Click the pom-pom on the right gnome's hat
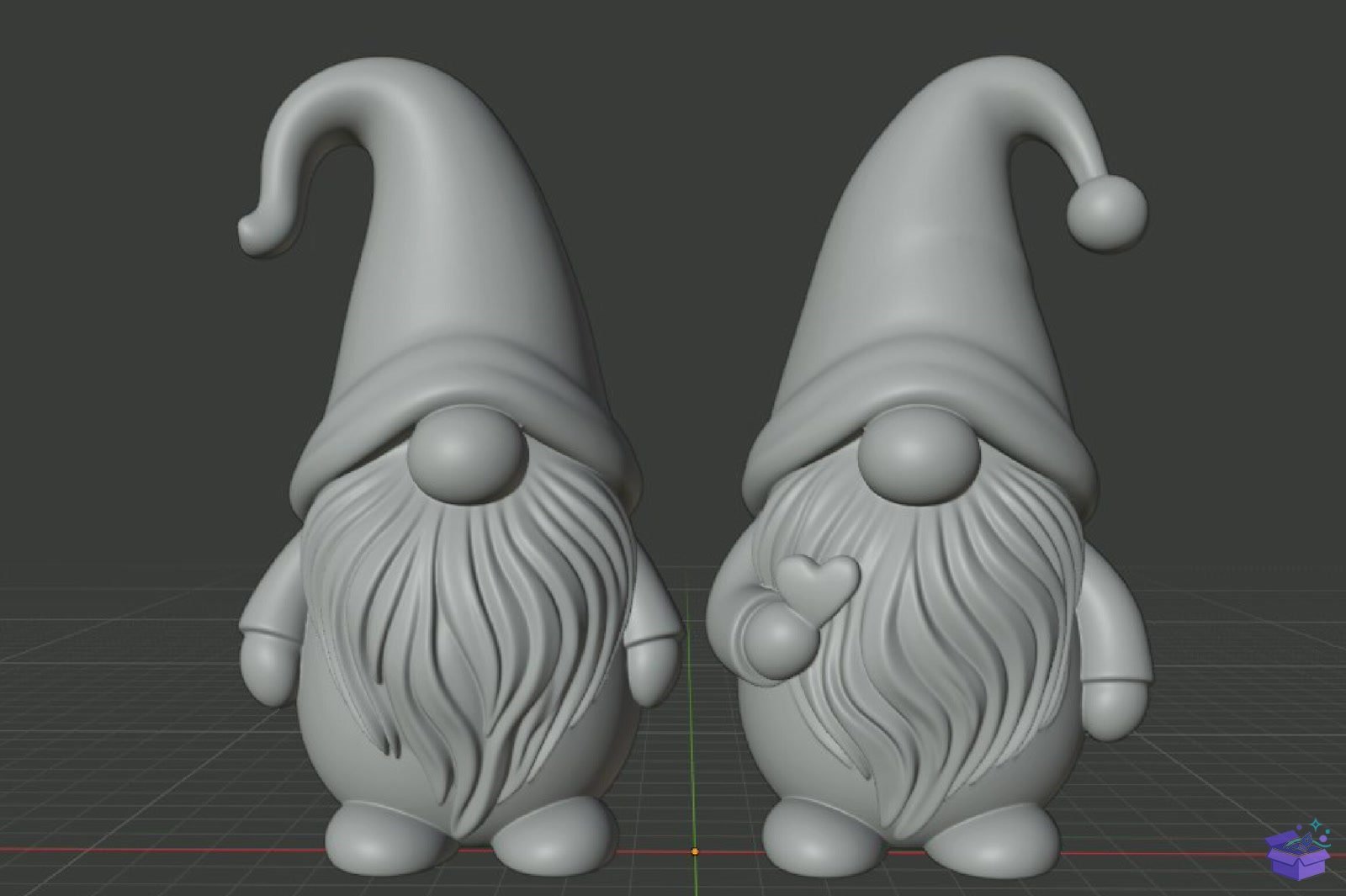Image resolution: width=1346 pixels, height=896 pixels. click(x=1106, y=214)
